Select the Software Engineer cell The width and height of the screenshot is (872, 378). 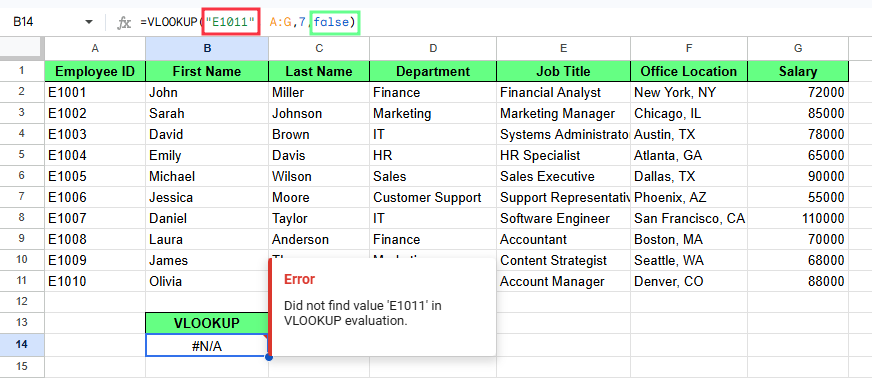[x=563, y=218]
